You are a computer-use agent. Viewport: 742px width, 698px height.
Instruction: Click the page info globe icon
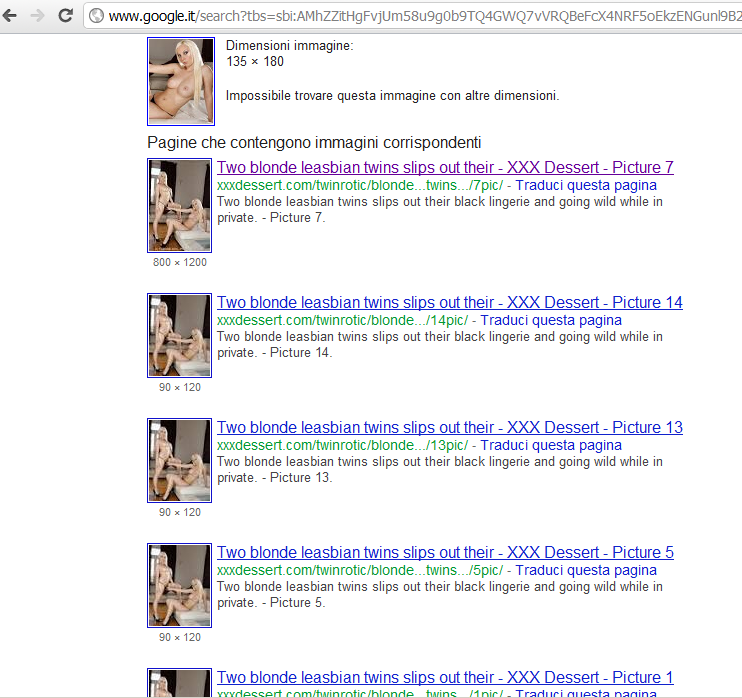(x=97, y=15)
